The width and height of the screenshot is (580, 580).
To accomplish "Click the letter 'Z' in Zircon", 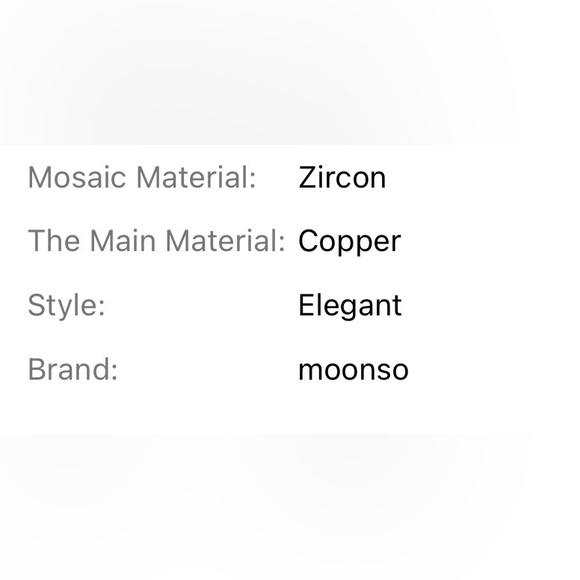I will pos(306,178).
